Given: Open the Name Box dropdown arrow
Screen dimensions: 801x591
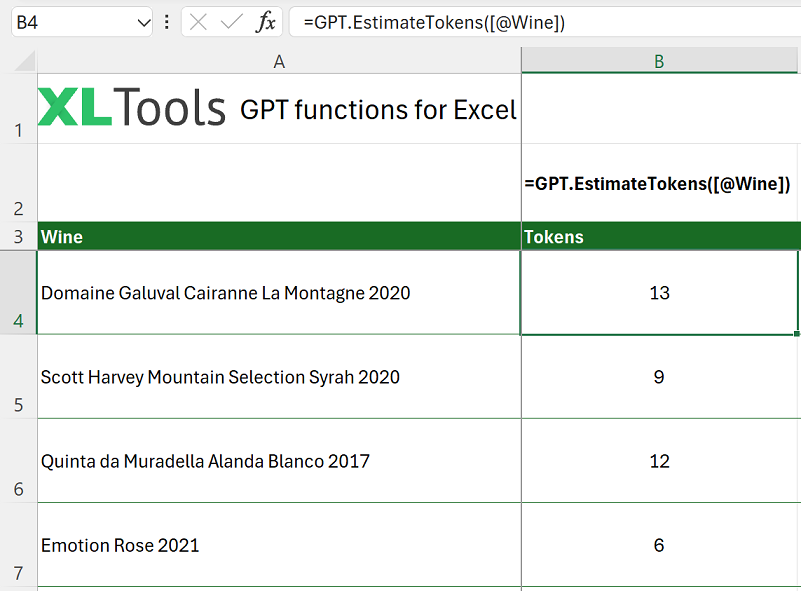Looking at the screenshot, I should (x=141, y=20).
